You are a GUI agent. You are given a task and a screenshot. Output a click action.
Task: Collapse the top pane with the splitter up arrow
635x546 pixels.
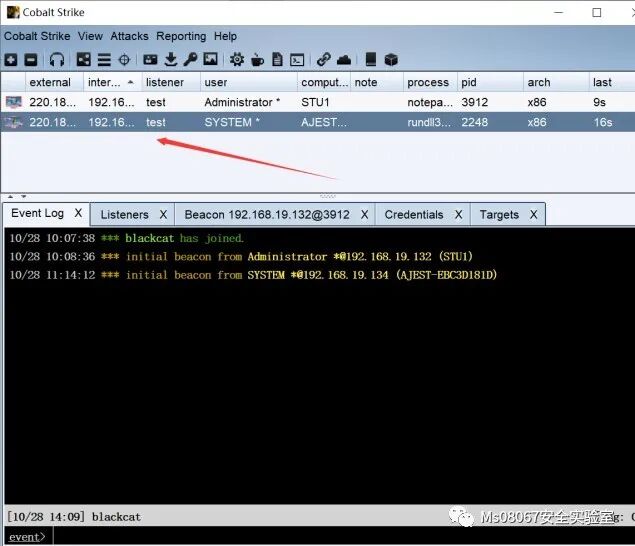pyautogui.click(x=11, y=196)
